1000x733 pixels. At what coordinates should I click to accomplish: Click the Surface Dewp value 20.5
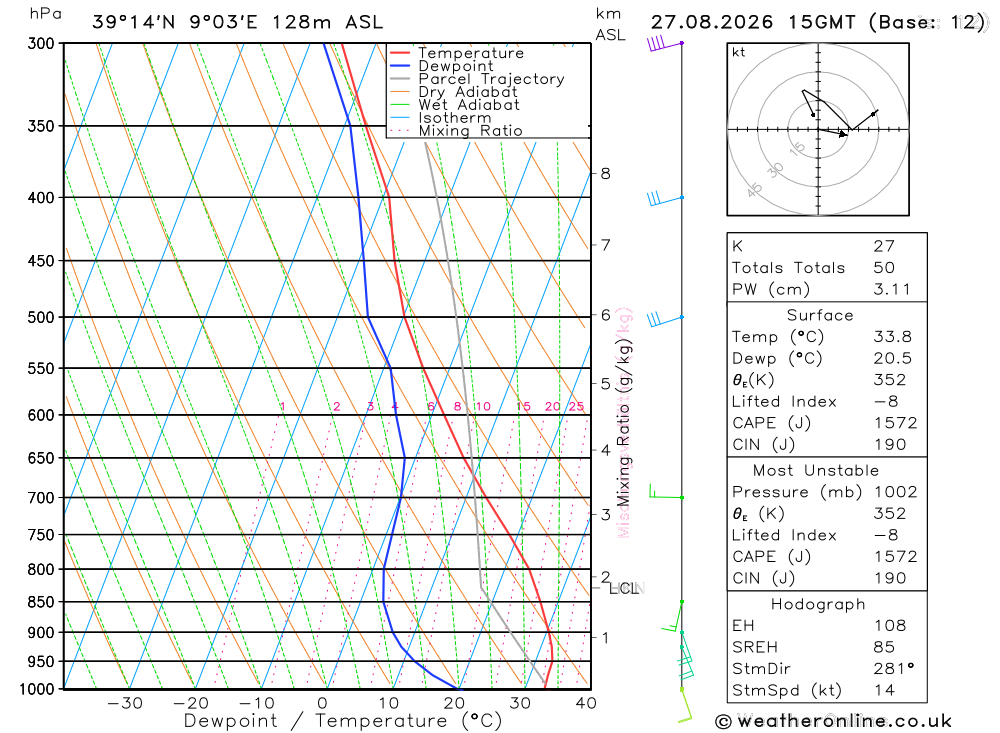pyautogui.click(x=892, y=359)
